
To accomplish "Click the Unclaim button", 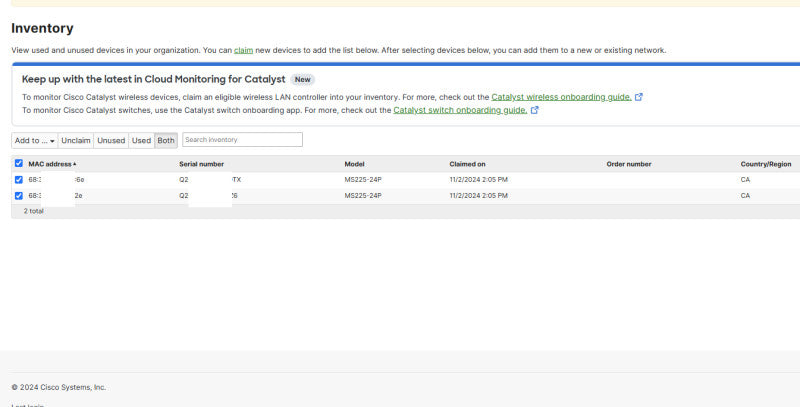I will click(x=76, y=140).
